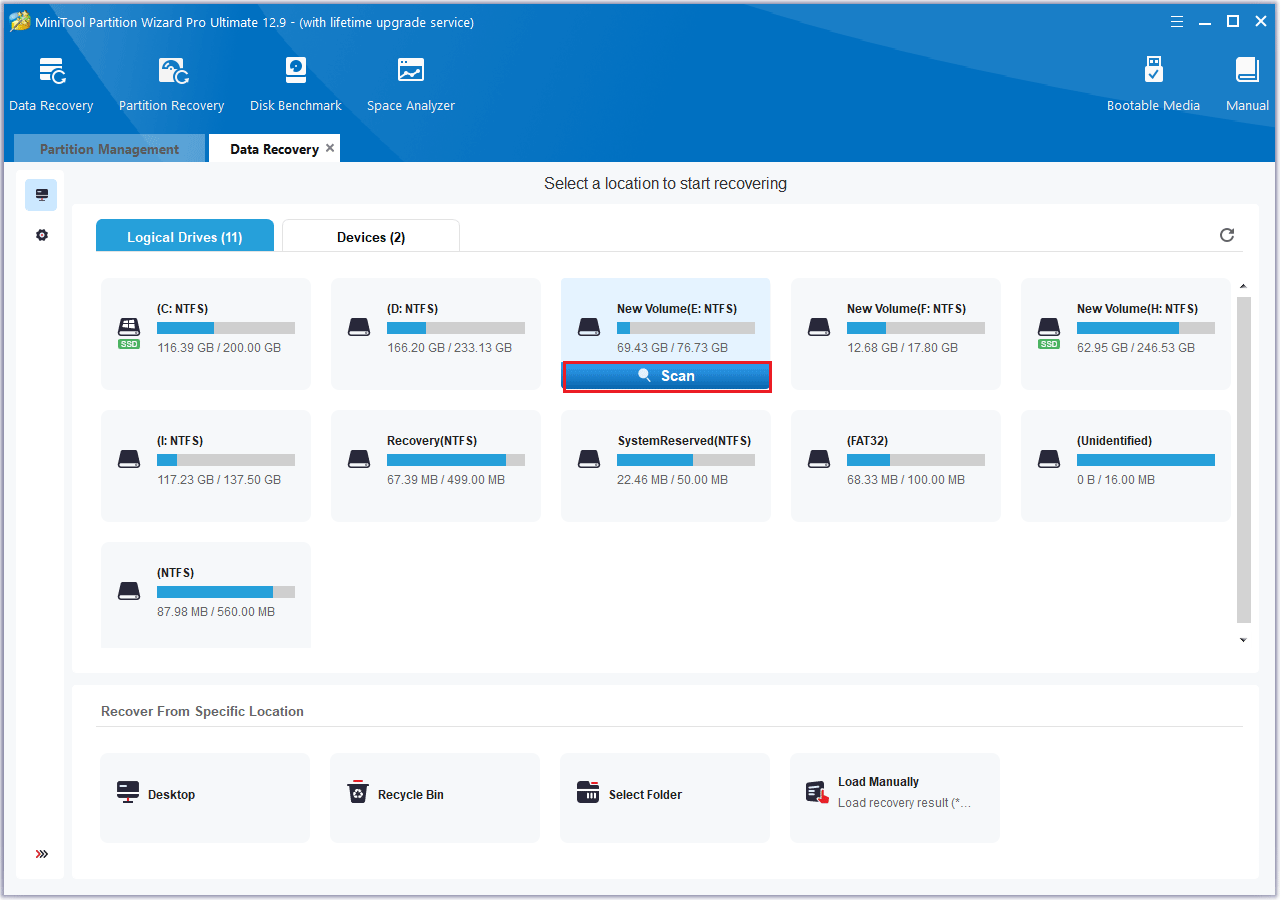This screenshot has width=1282, height=900.
Task: Click New Volume H: usage bar
Action: (x=1146, y=328)
